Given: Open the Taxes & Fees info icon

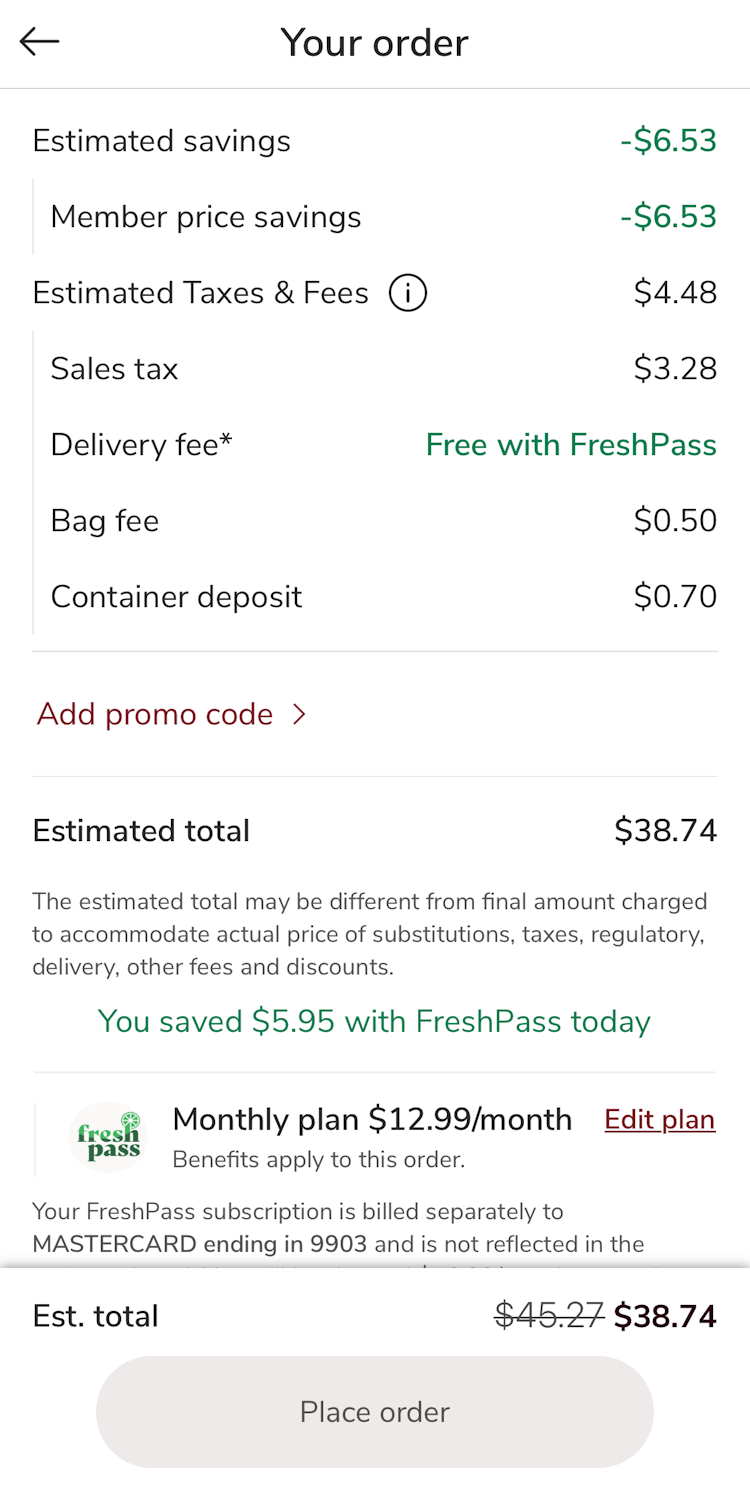Looking at the screenshot, I should [408, 293].
